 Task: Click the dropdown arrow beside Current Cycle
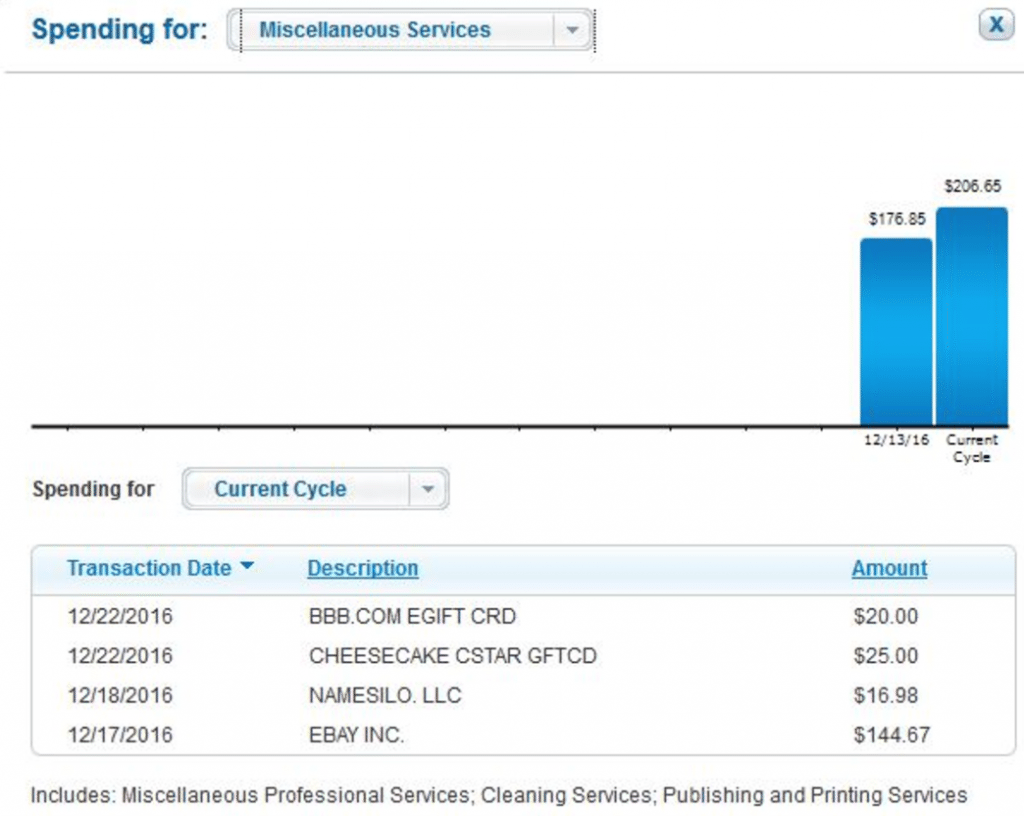(x=430, y=489)
